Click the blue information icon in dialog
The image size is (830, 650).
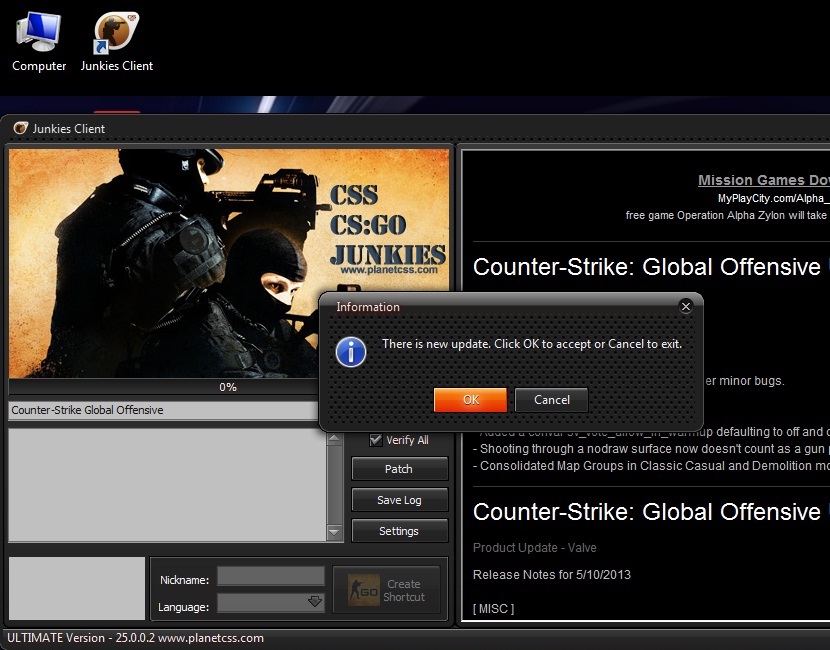tap(350, 352)
